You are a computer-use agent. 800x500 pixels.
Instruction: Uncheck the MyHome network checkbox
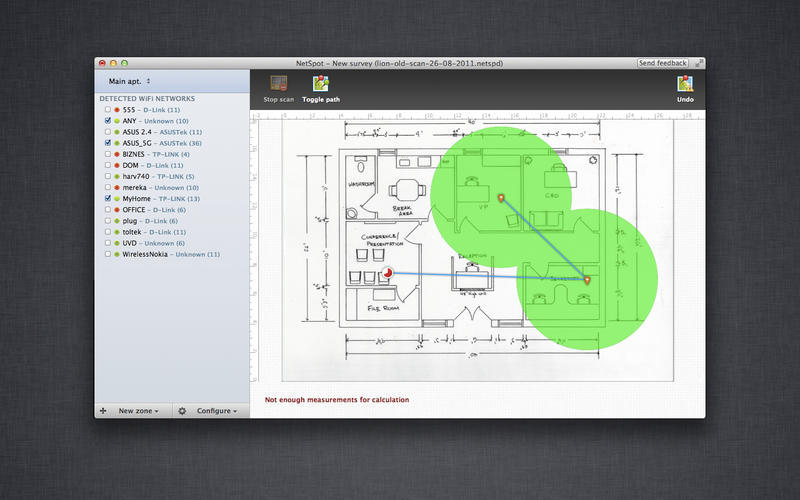109,199
